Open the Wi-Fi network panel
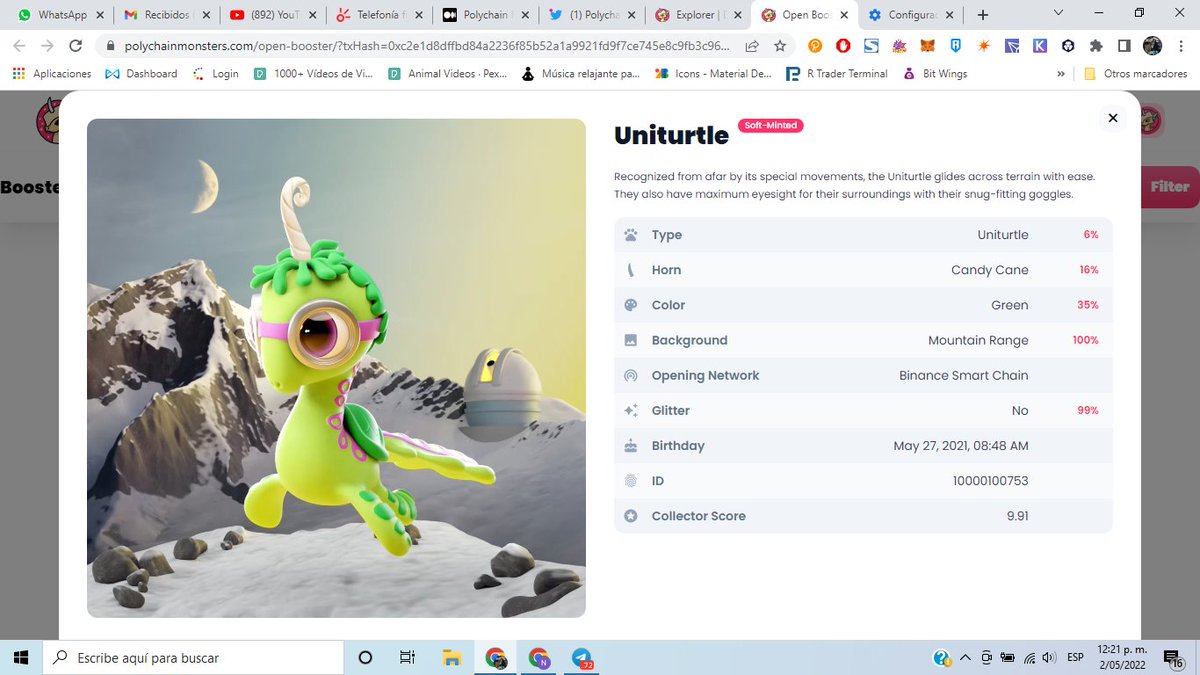This screenshot has height=675, width=1200. click(1030, 658)
